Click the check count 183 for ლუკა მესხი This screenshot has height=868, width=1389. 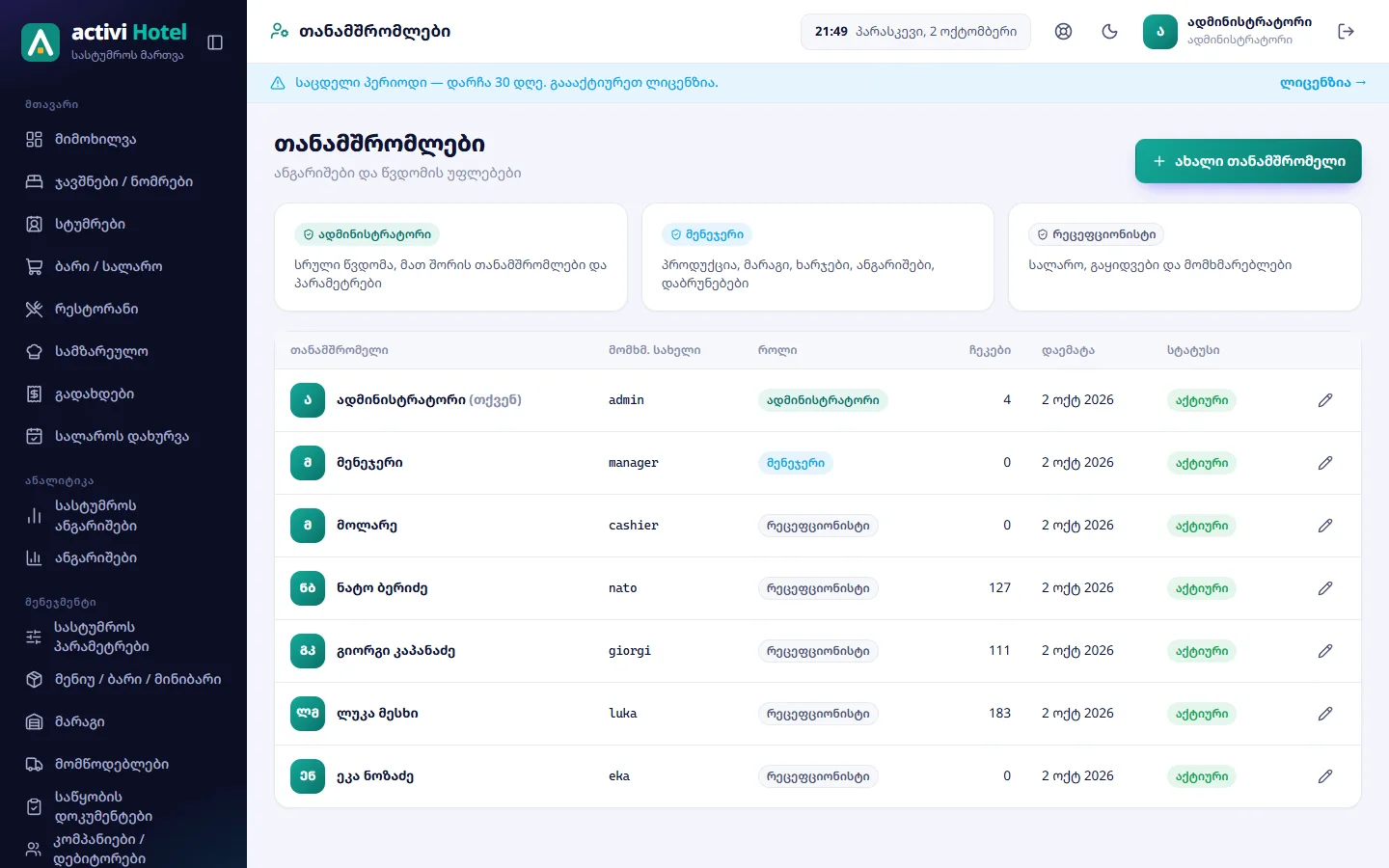coord(999,714)
